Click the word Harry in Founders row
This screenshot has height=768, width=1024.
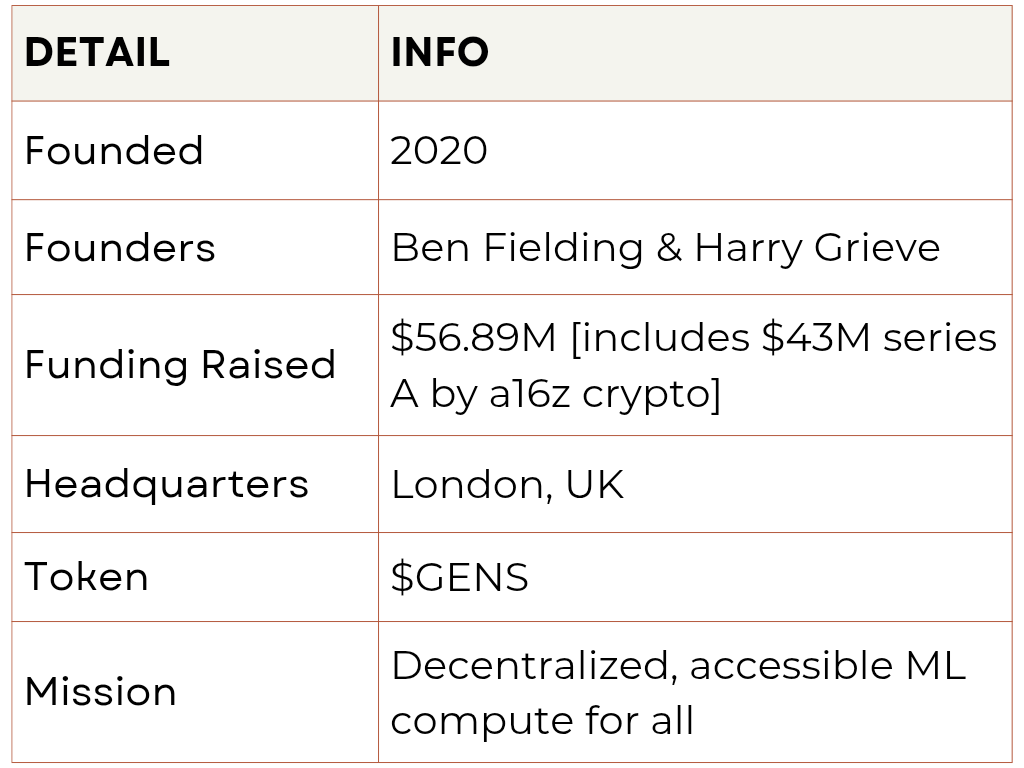click(x=748, y=249)
